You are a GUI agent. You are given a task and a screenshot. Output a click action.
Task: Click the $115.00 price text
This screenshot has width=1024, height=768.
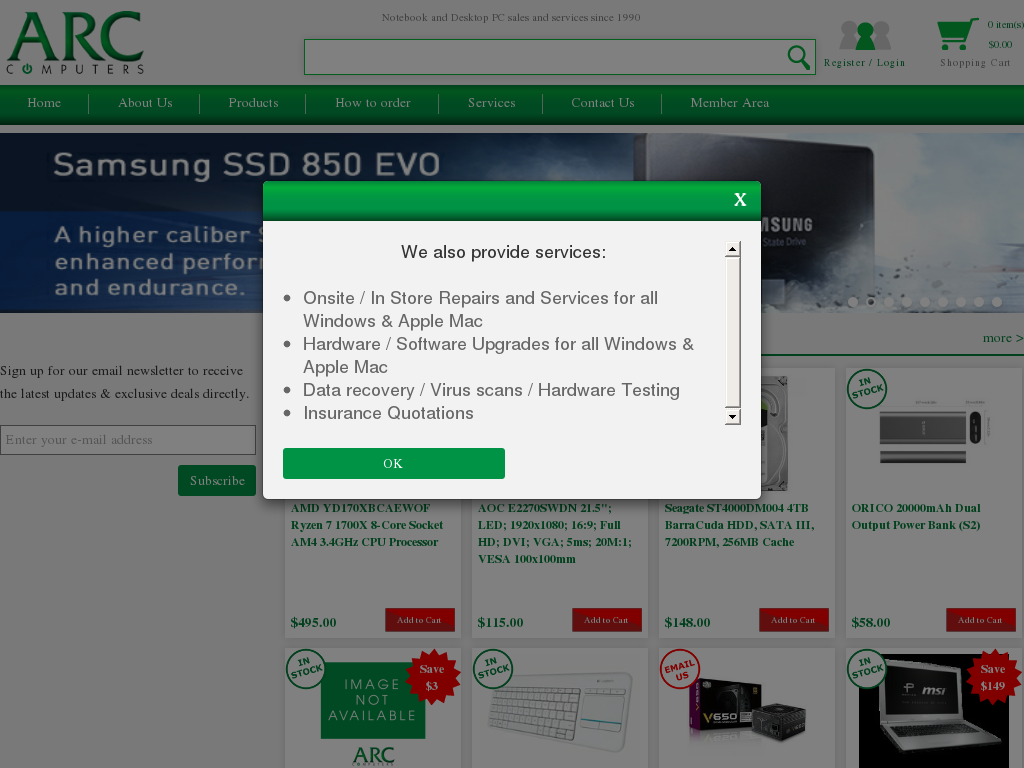tap(500, 622)
